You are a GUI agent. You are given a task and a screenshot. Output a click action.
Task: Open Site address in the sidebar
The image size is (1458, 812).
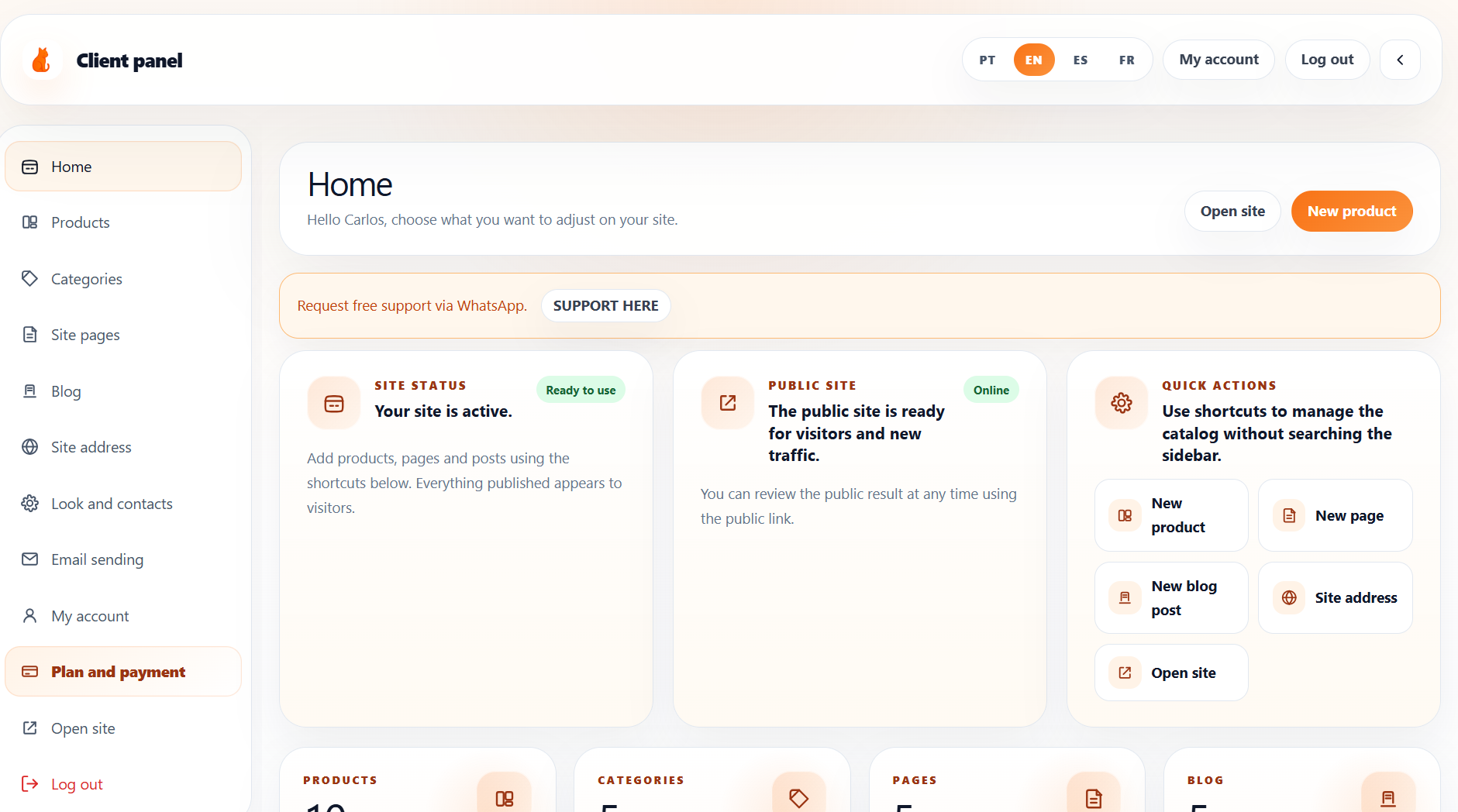[x=123, y=447]
